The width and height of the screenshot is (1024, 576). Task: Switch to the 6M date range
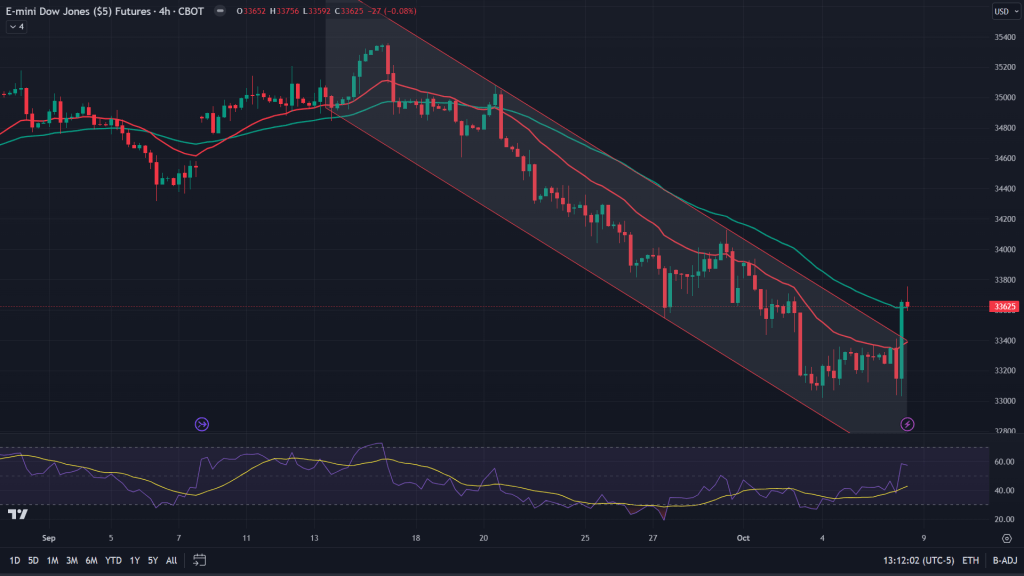pyautogui.click(x=91, y=560)
